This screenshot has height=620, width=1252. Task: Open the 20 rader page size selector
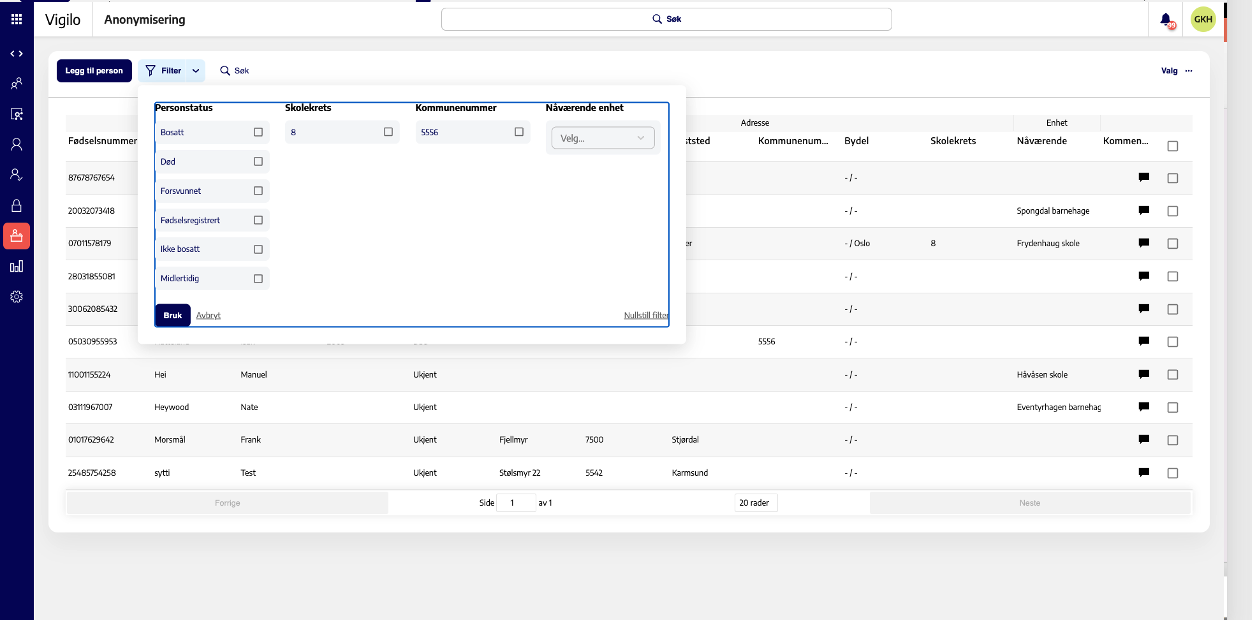[x=757, y=503]
